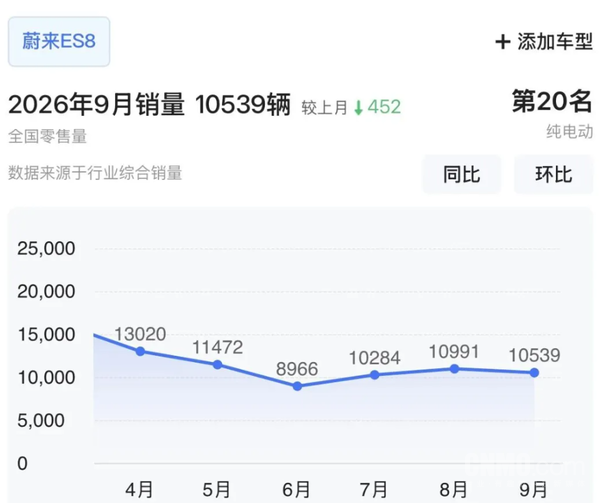Click the 9月 axis label
Viewport: 600px width, 503px height.
click(x=533, y=490)
